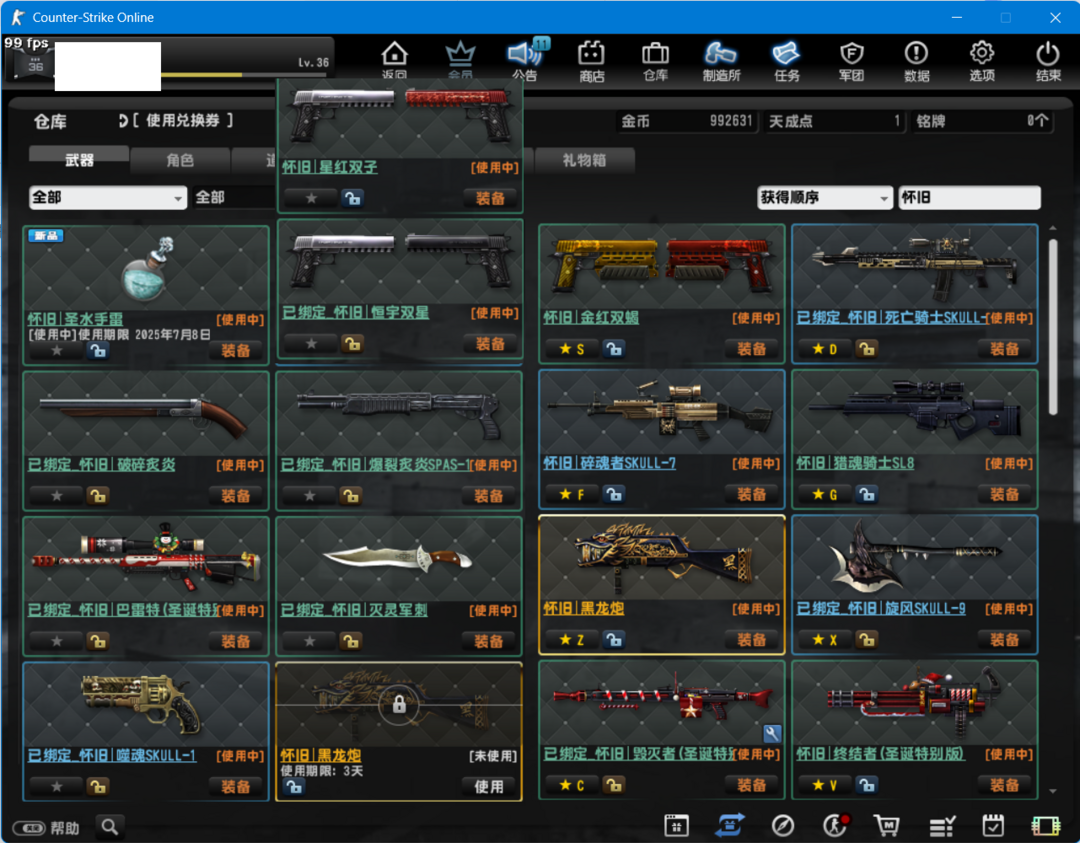
Task: Click the checklist icon in bottom toolbar
Action: 942,826
